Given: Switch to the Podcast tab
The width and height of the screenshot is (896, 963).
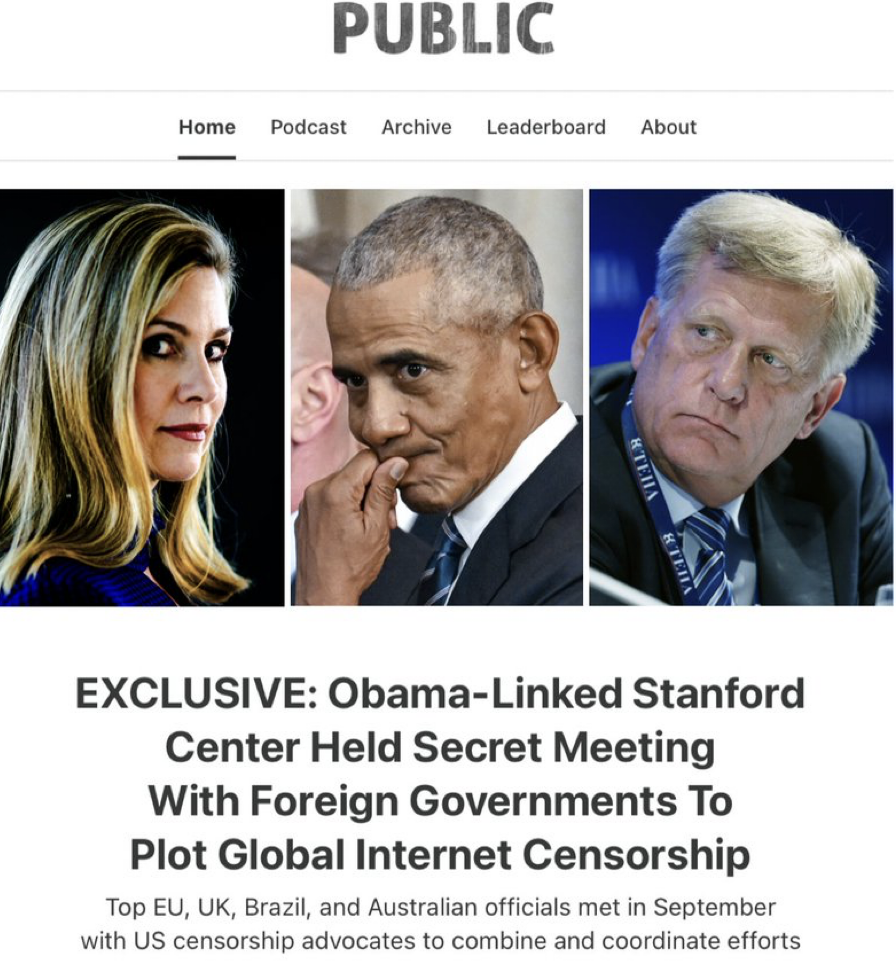Looking at the screenshot, I should pyautogui.click(x=308, y=127).
